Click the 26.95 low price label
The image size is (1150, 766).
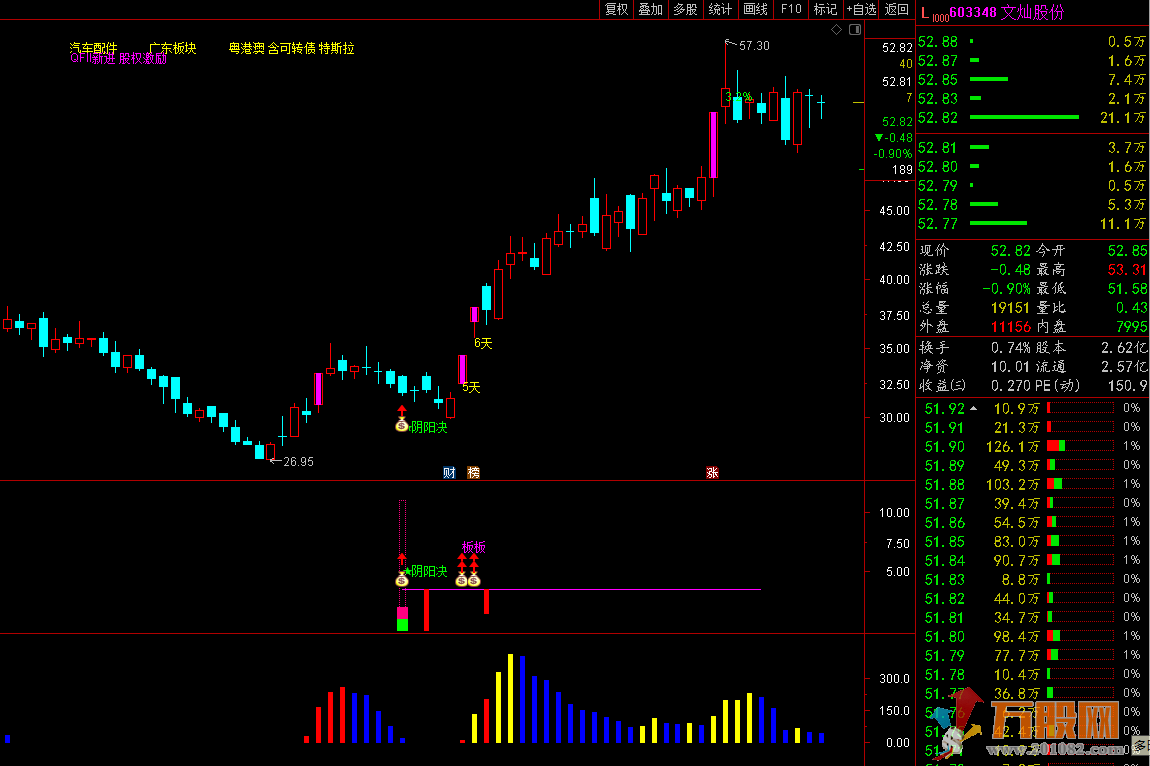point(298,462)
